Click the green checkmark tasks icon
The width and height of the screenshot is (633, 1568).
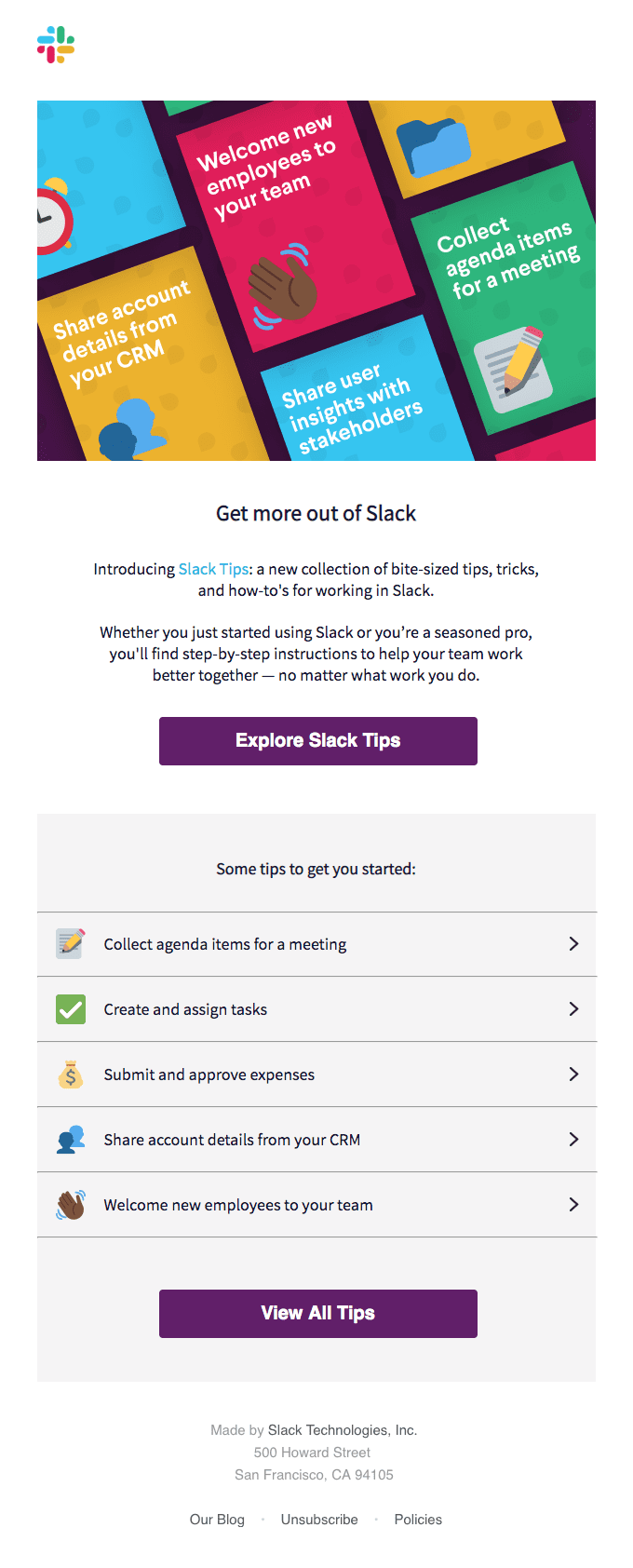[x=71, y=1009]
